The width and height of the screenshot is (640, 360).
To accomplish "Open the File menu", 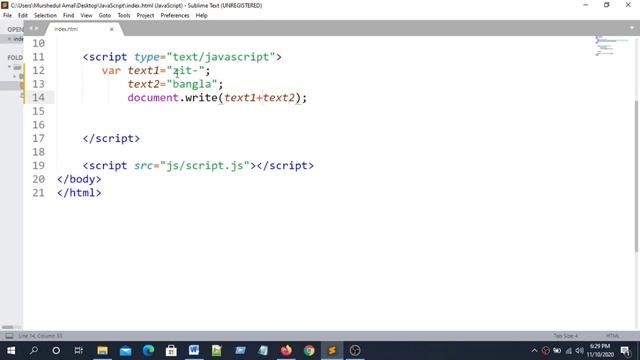I will pyautogui.click(x=7, y=16).
